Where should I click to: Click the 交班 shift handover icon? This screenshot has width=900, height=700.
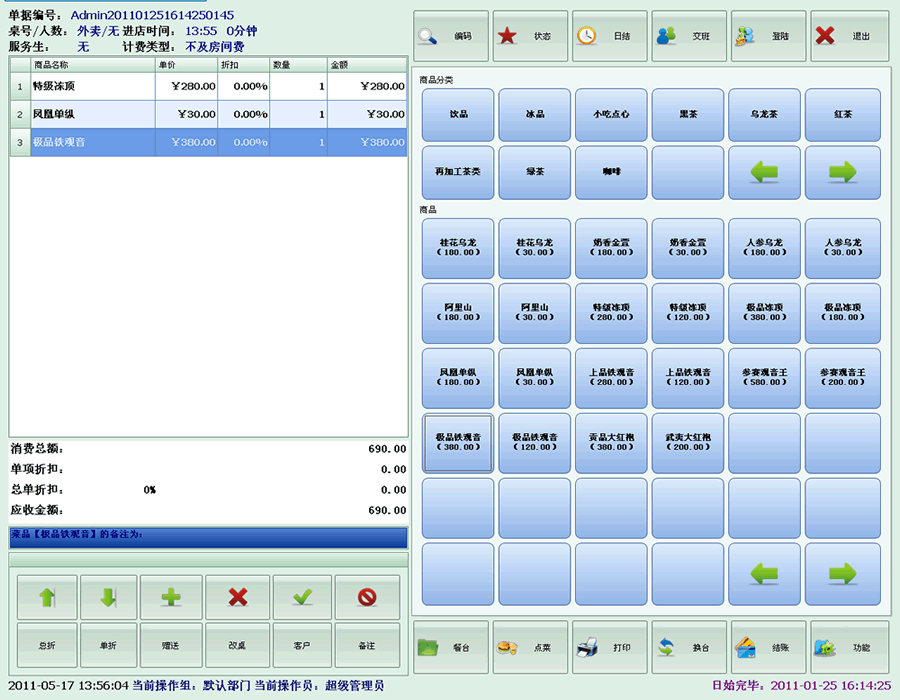(x=689, y=36)
